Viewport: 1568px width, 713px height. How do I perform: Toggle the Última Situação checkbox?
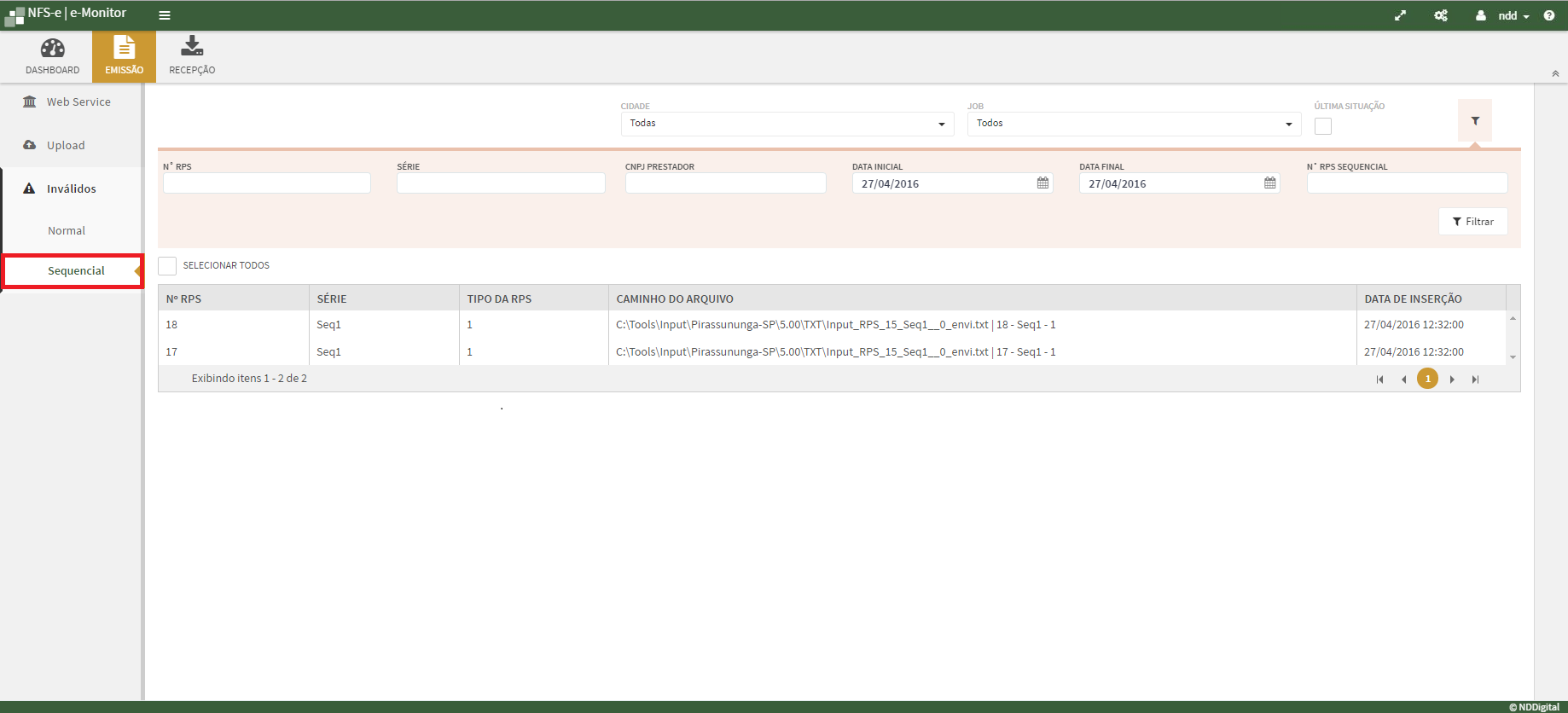(x=1323, y=126)
